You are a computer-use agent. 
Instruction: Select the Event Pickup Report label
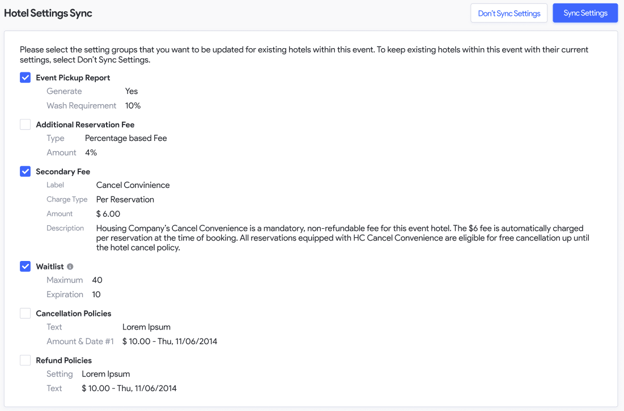tap(73, 78)
